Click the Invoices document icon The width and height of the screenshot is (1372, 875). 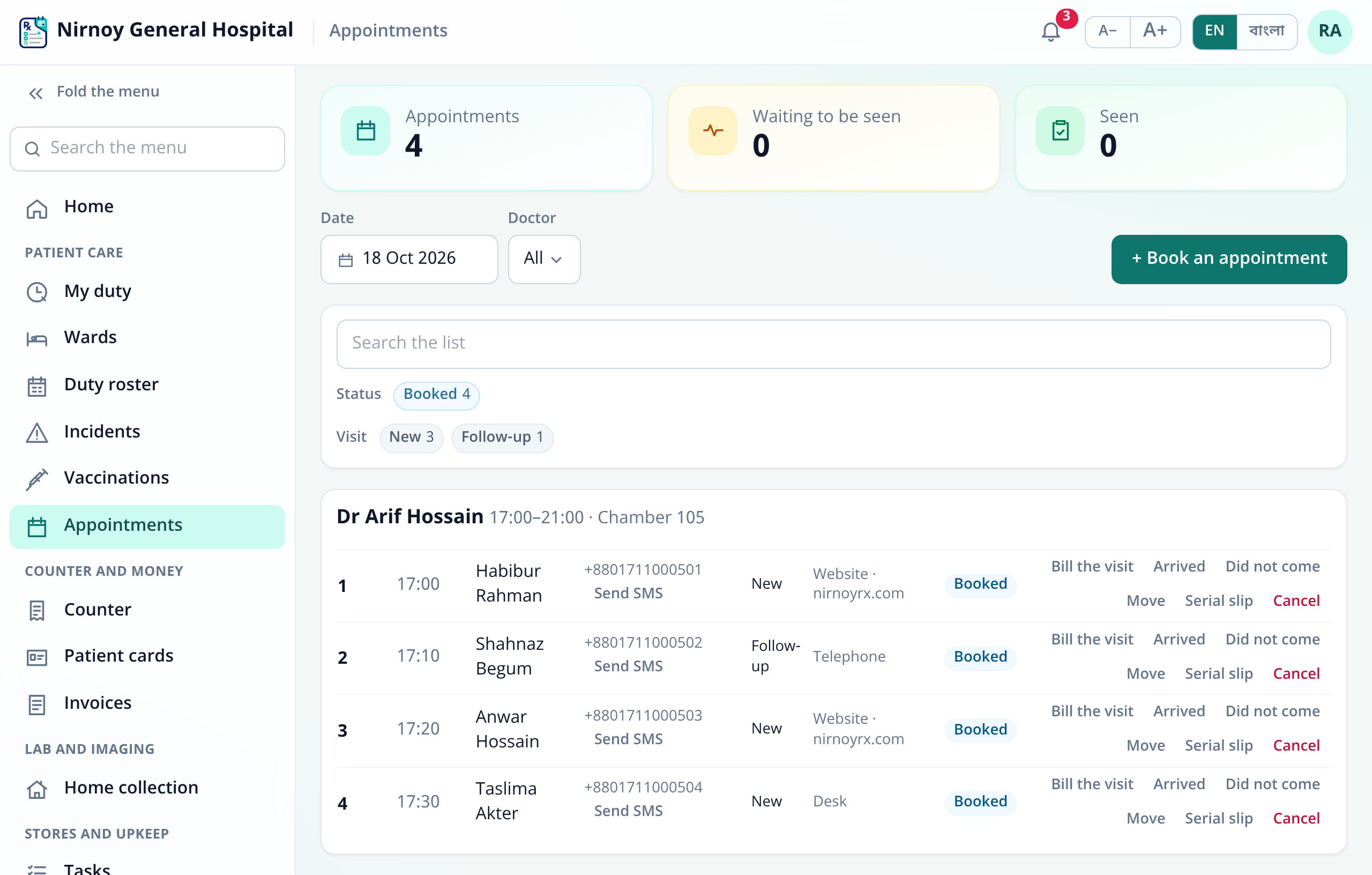pyautogui.click(x=37, y=705)
